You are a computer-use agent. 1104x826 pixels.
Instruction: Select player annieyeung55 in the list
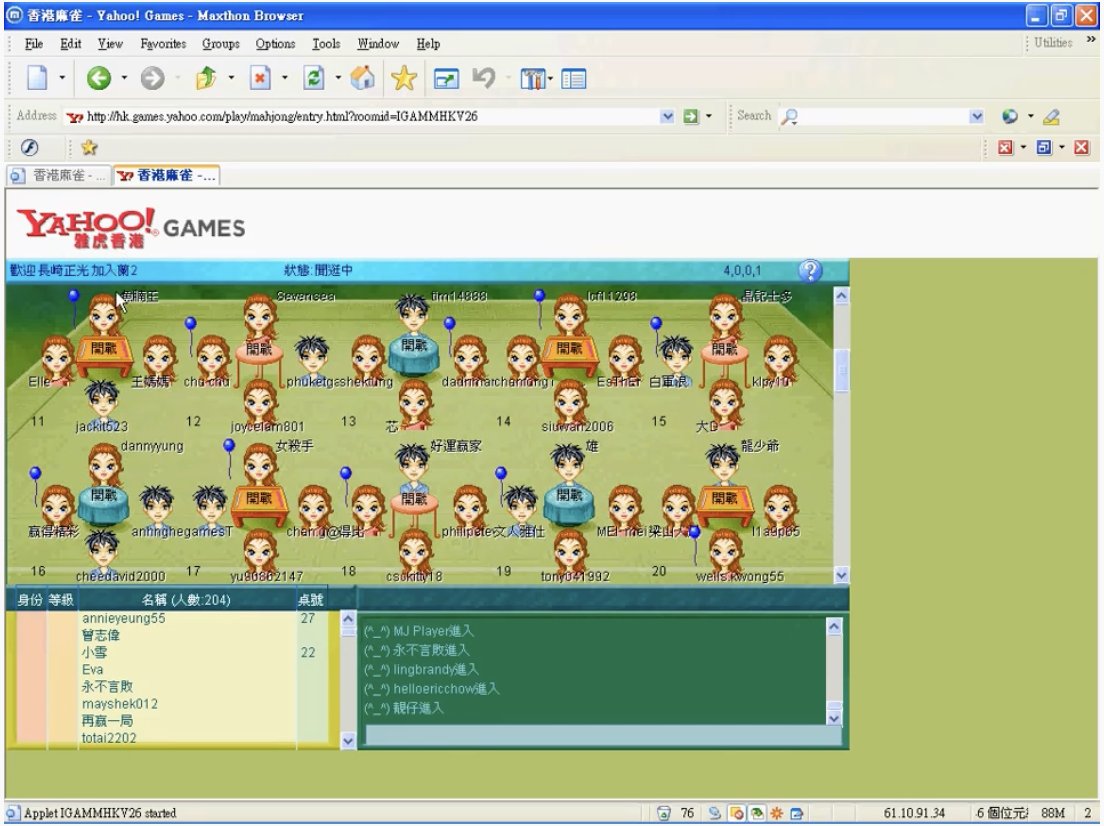click(123, 618)
